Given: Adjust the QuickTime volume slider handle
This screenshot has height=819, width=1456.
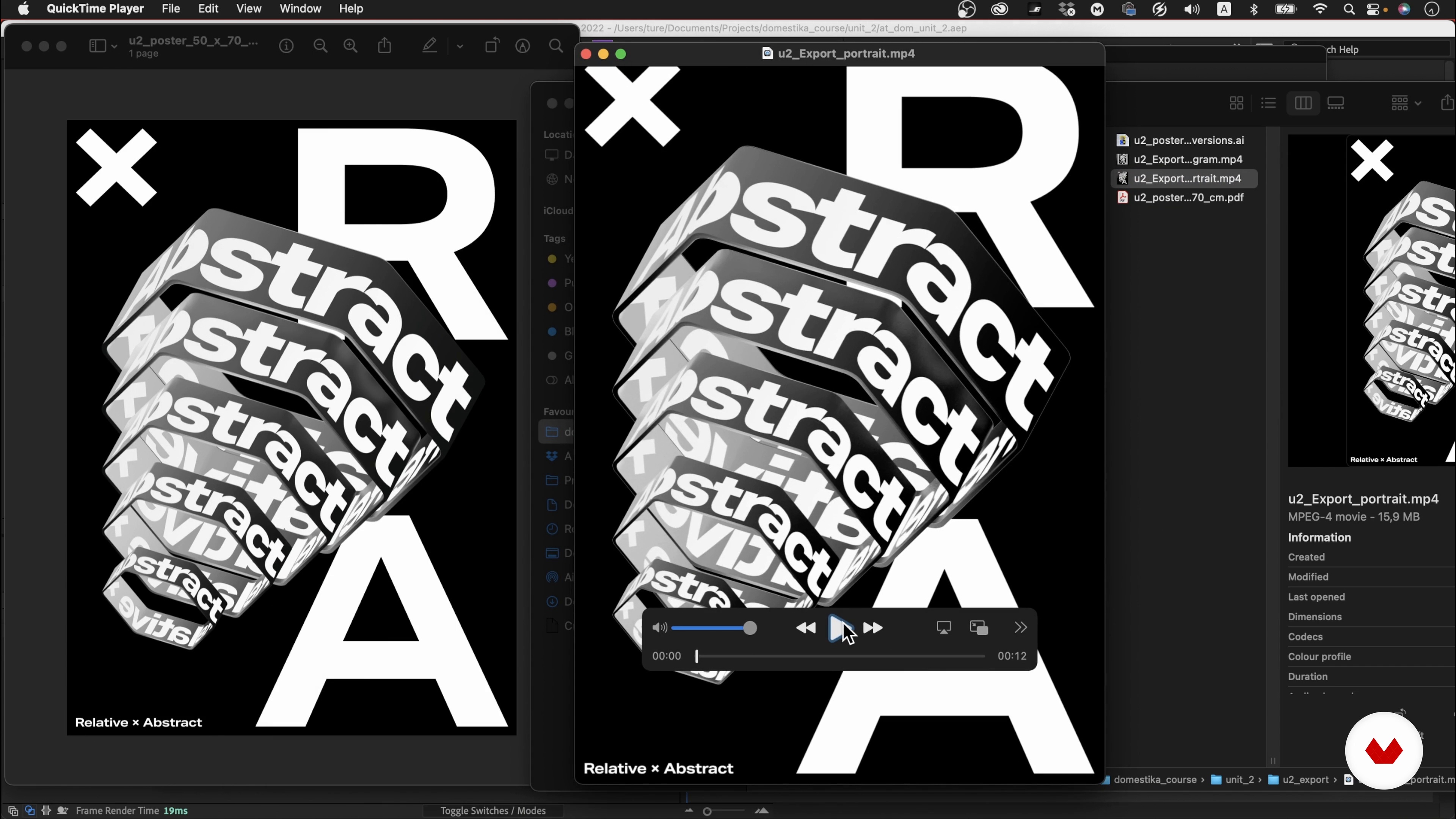Looking at the screenshot, I should (750, 628).
